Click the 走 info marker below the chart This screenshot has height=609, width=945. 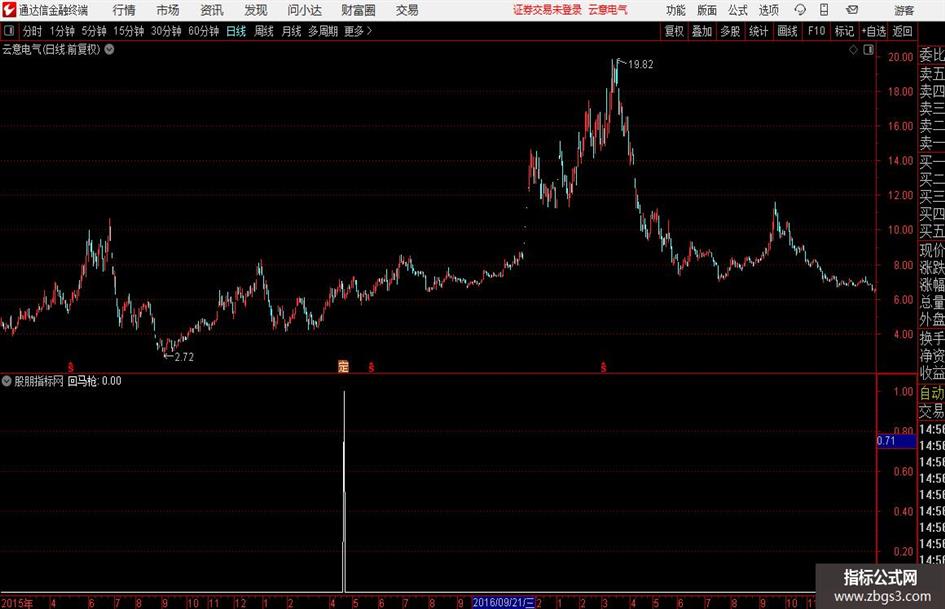[x=344, y=366]
